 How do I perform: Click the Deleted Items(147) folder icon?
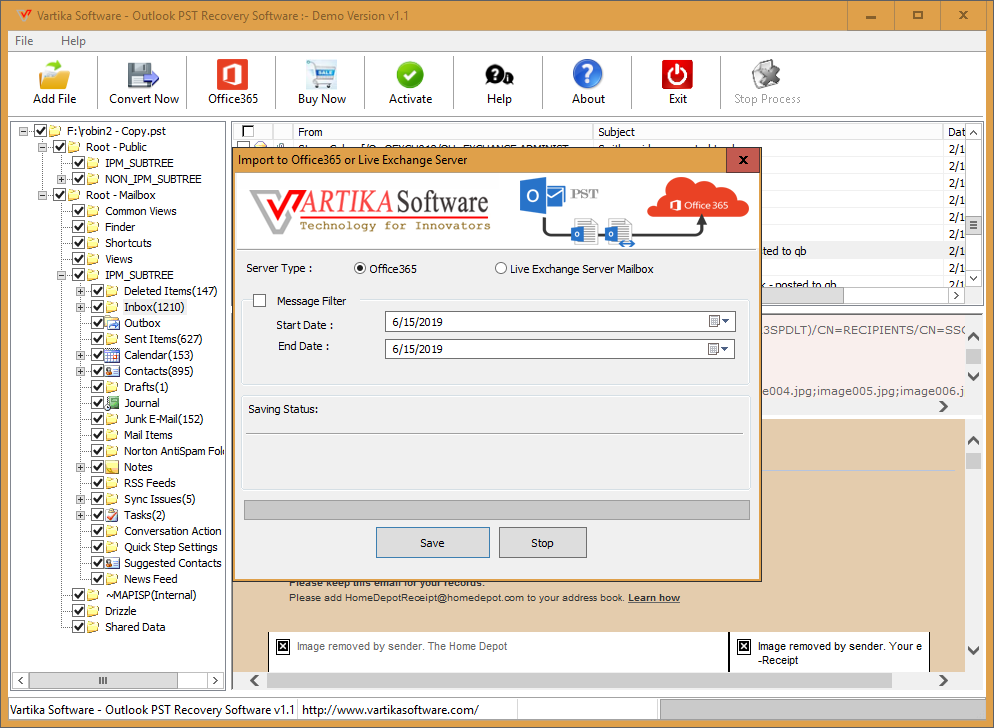[112, 291]
